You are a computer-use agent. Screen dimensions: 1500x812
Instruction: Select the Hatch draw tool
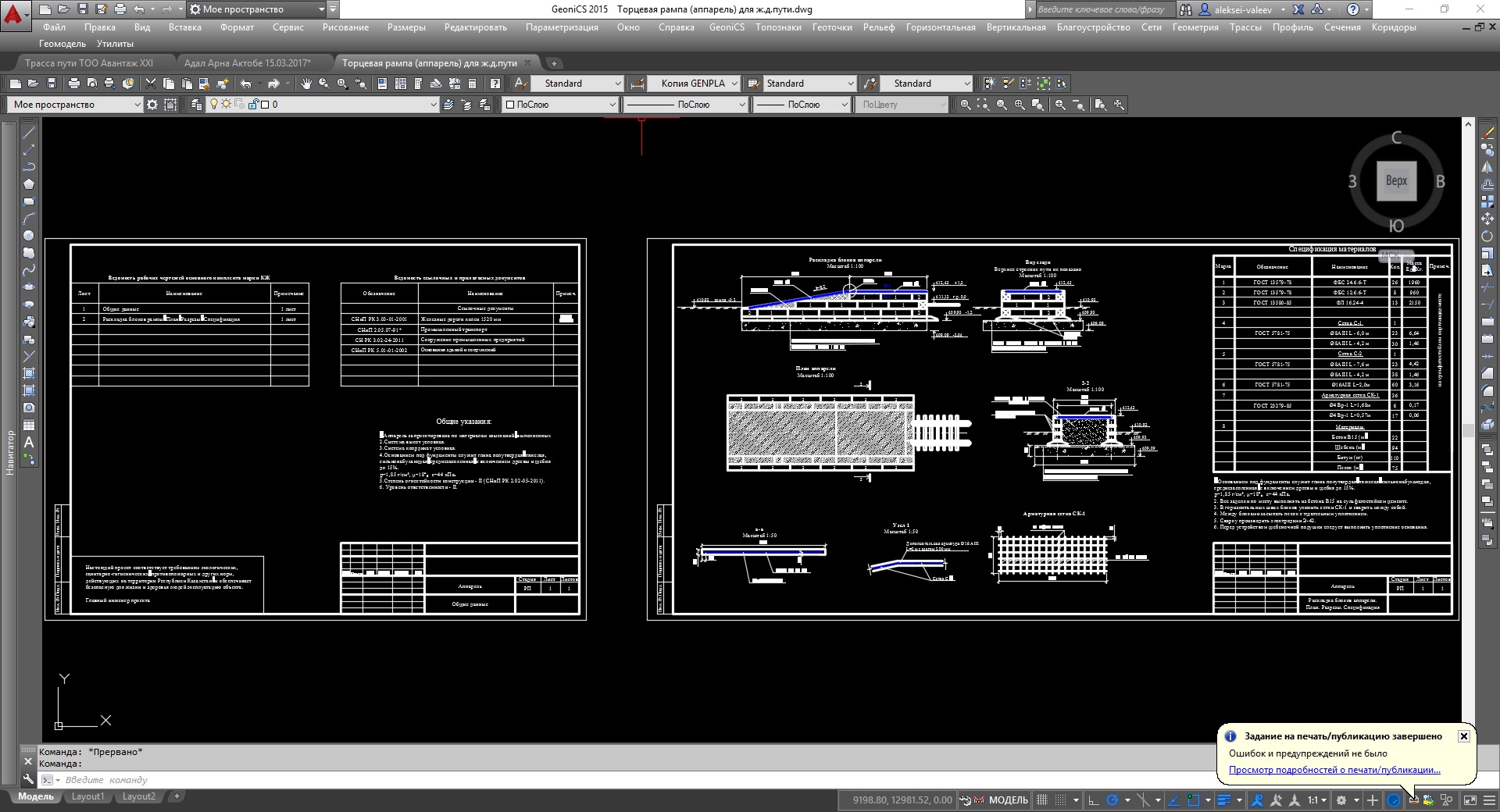(x=29, y=373)
